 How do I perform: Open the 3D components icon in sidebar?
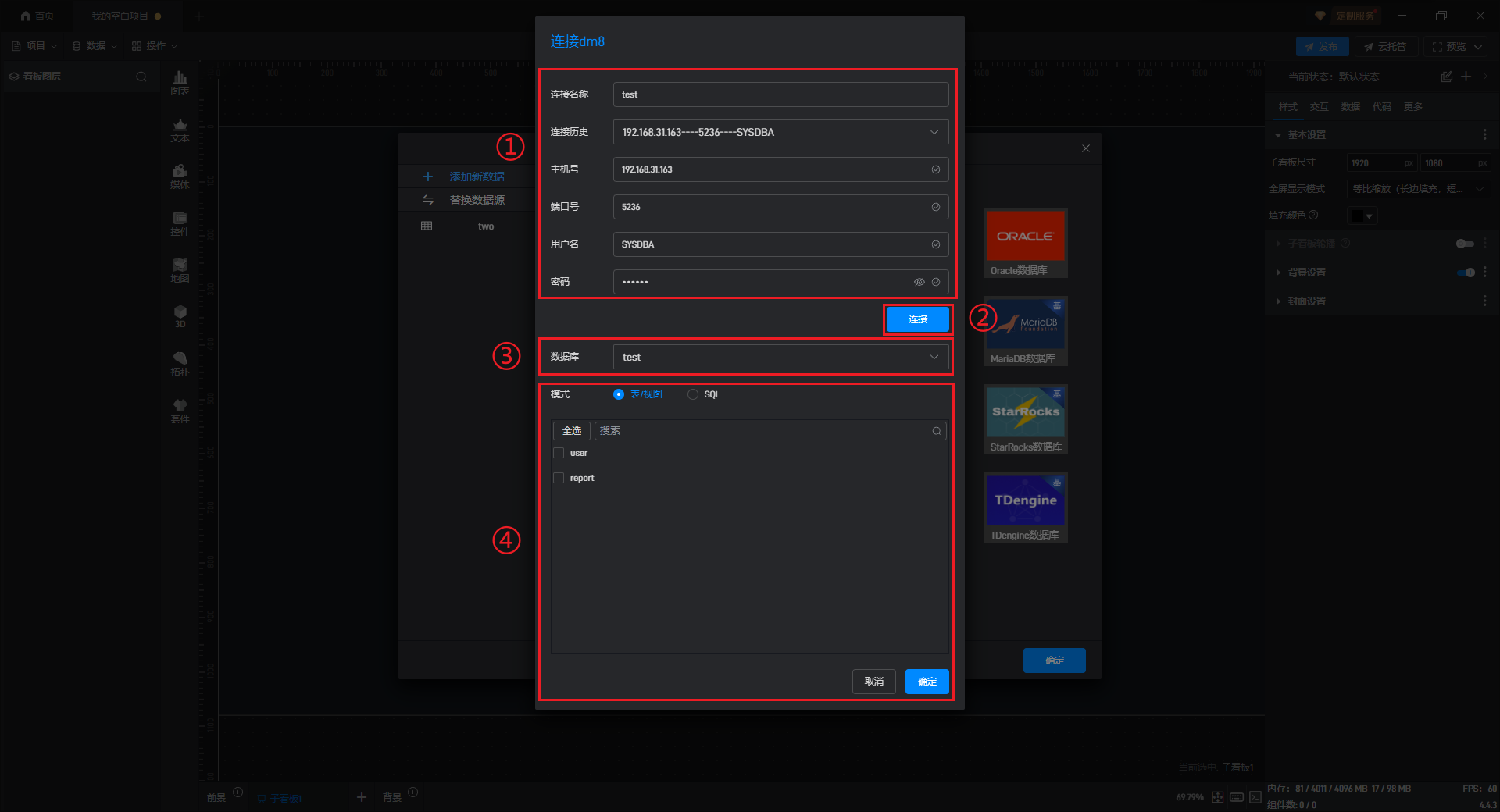tap(180, 316)
